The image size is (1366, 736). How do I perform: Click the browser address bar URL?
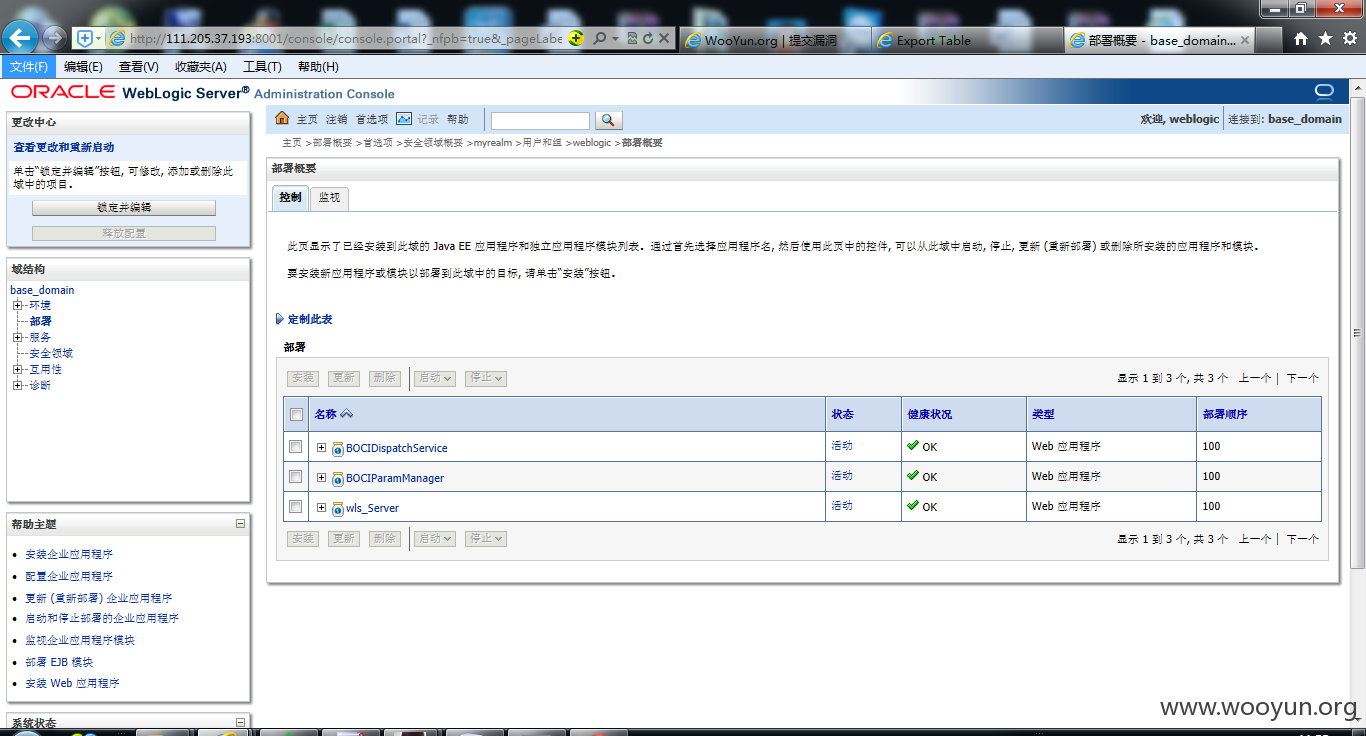click(x=346, y=39)
